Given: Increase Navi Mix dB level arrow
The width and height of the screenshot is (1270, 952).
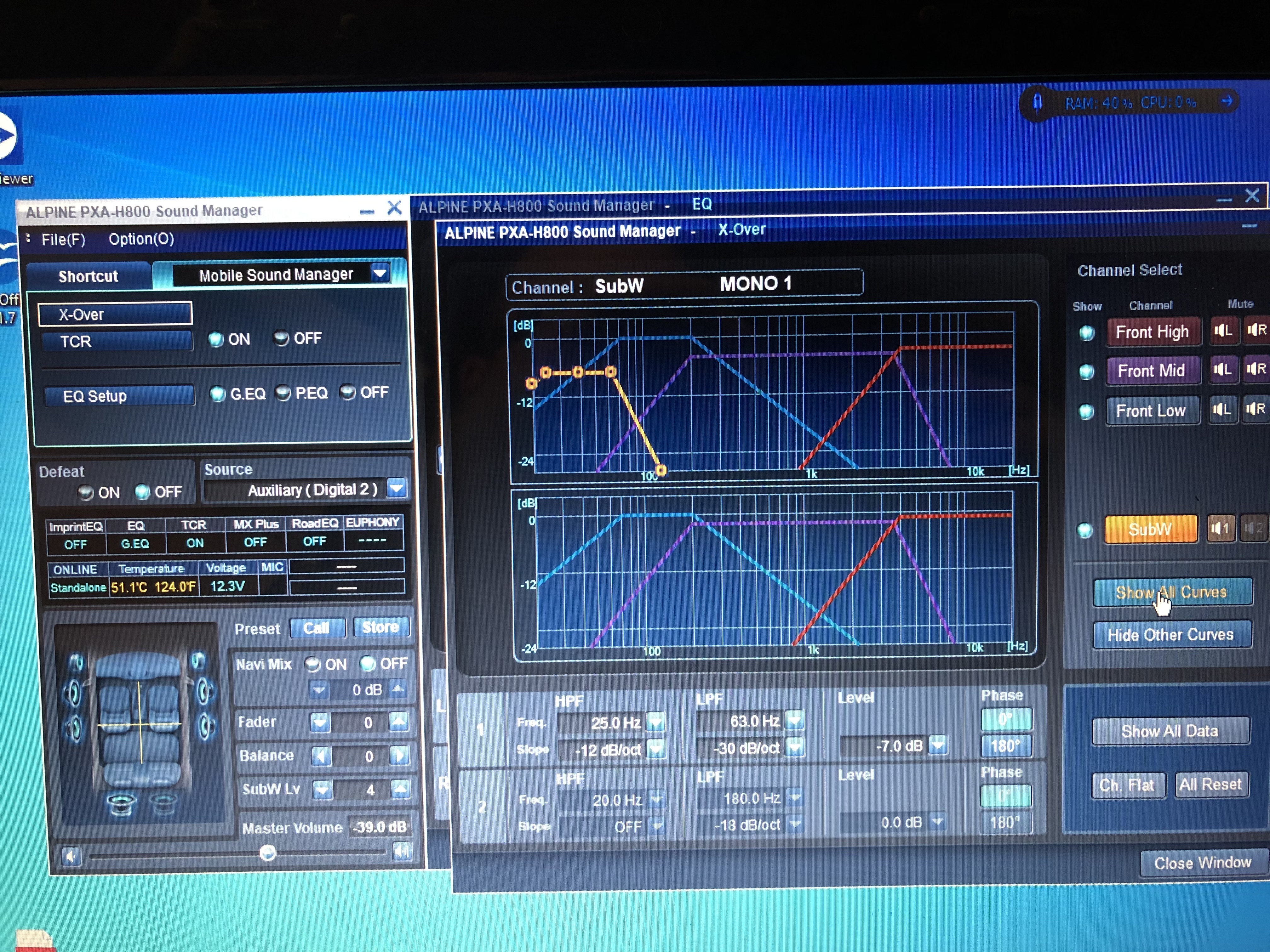Looking at the screenshot, I should coord(398,688).
